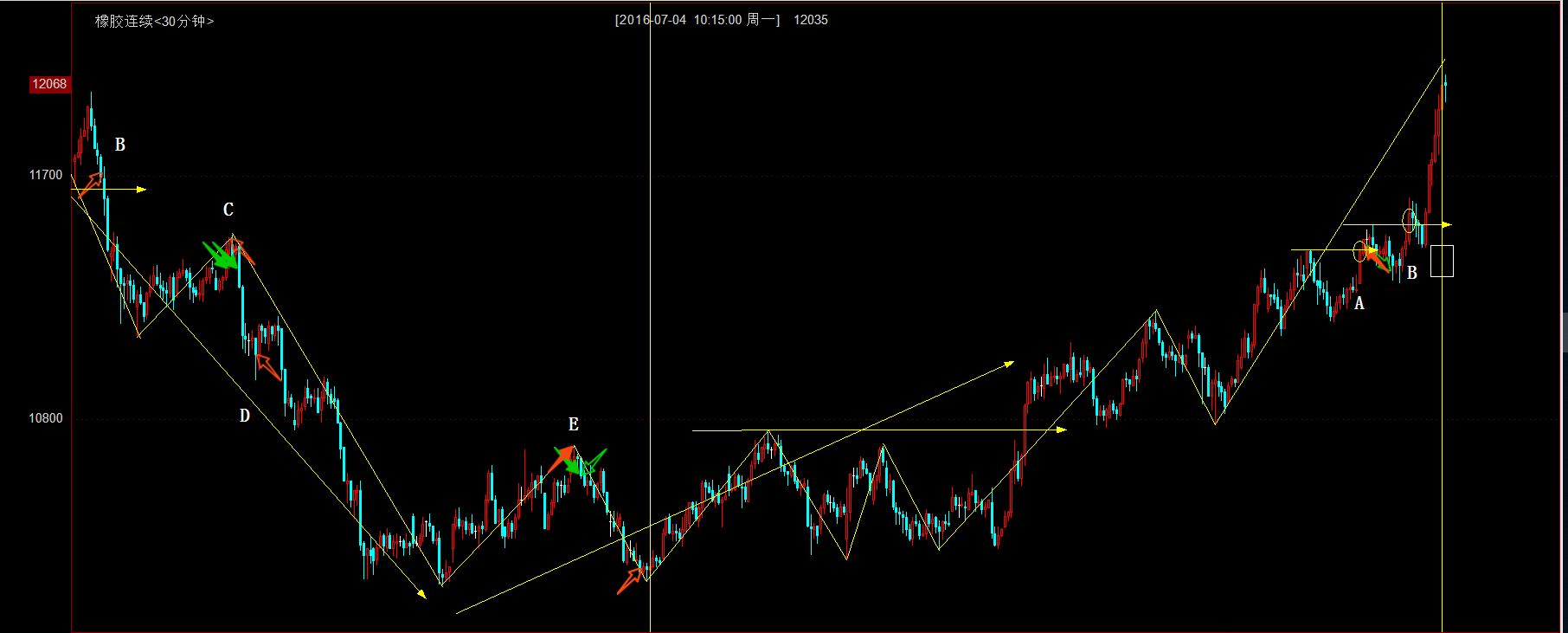Click the 橡胶连续<30分钟> chart title
Image resolution: width=1568 pixels, height=633 pixels.
click(x=154, y=21)
